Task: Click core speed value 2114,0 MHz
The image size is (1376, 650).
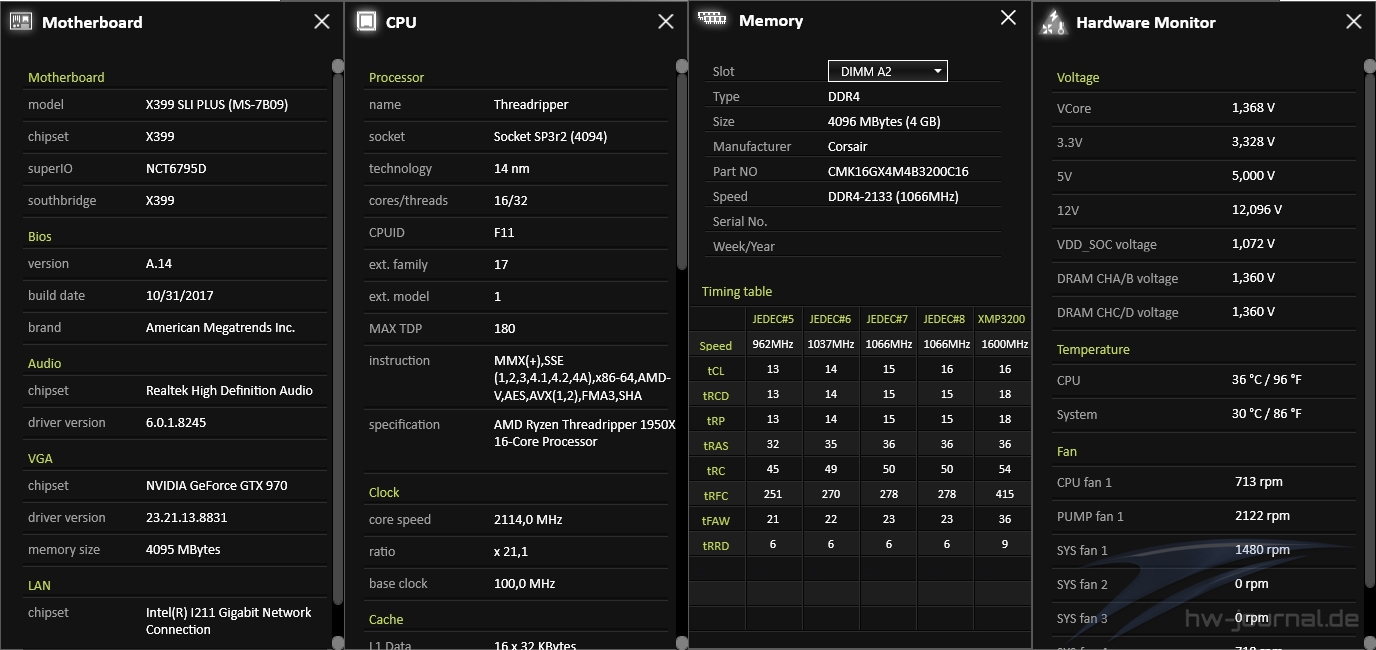Action: [528, 519]
